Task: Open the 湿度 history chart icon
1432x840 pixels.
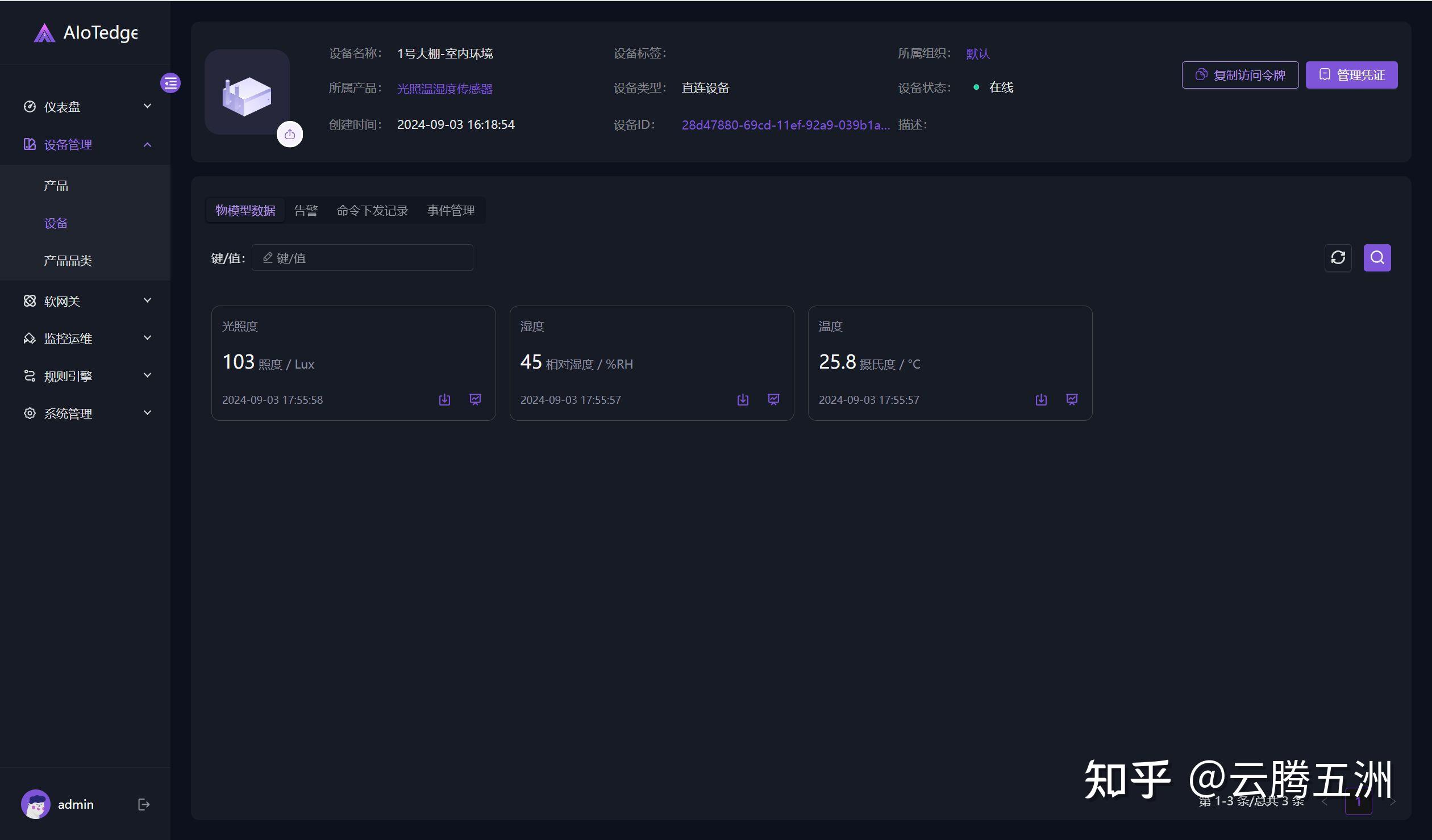Action: pyautogui.click(x=773, y=399)
